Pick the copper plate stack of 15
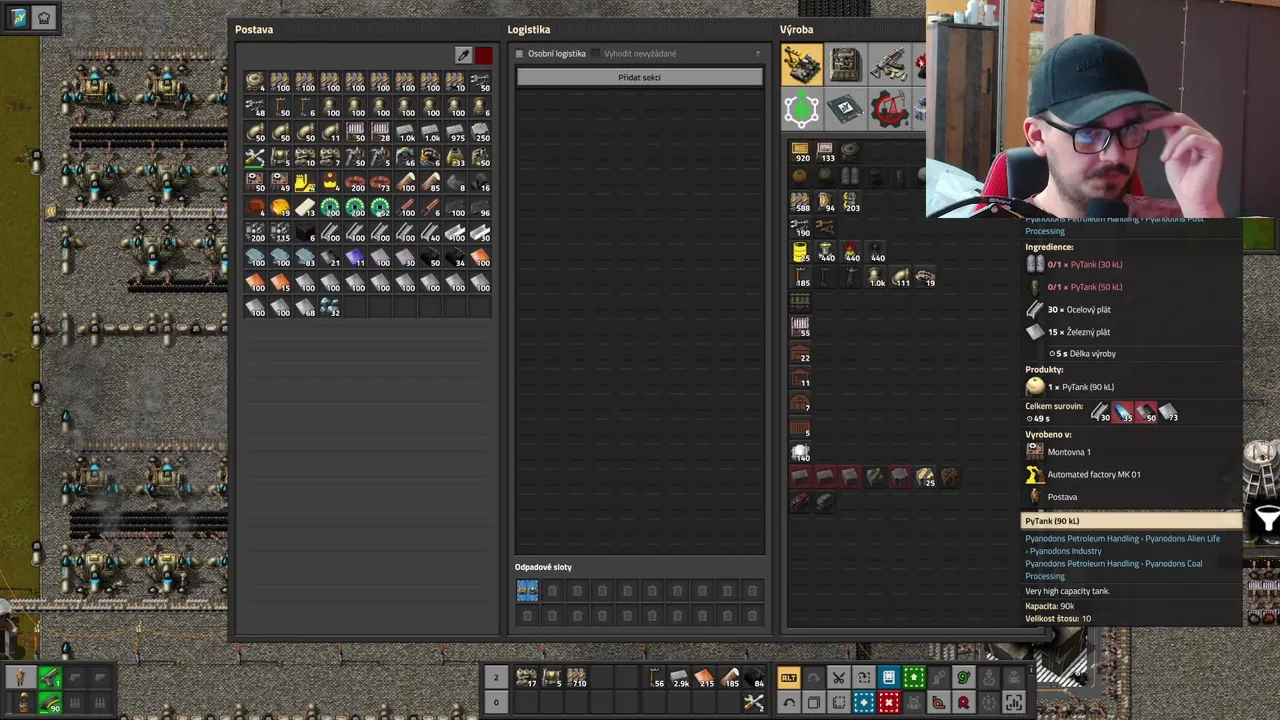Image resolution: width=1280 pixels, height=720 pixels. tap(280, 282)
